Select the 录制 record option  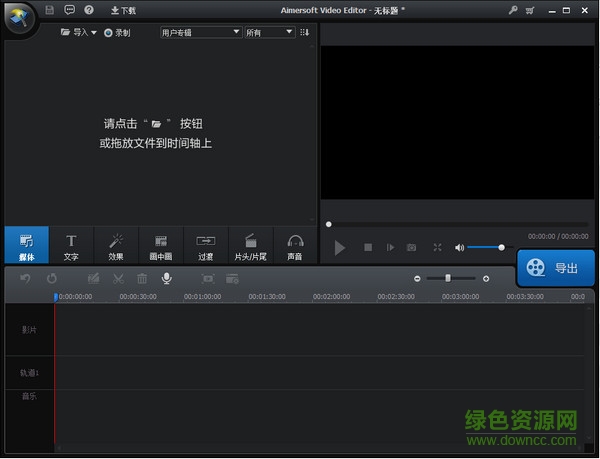click(117, 32)
